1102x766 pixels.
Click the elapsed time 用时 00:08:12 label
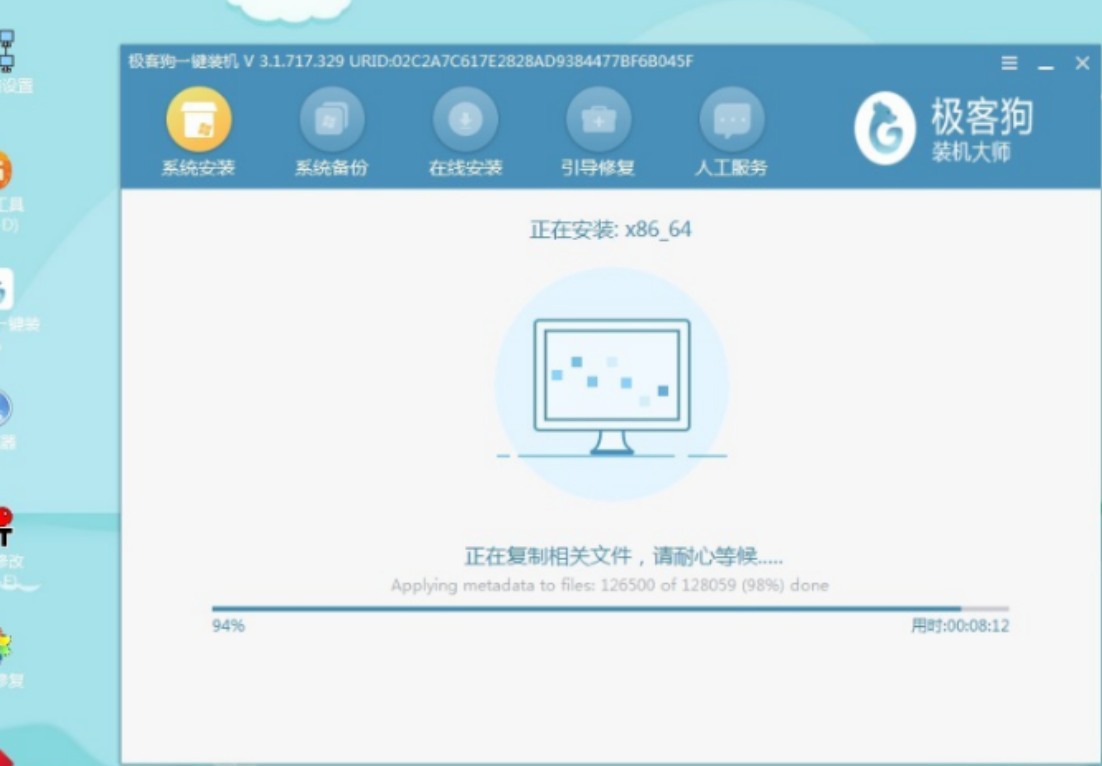959,626
